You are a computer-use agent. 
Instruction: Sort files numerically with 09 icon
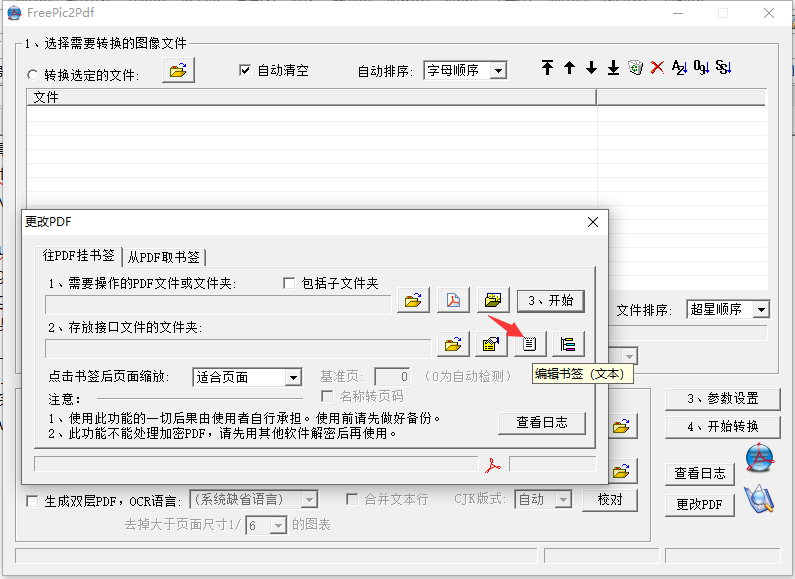(x=701, y=67)
